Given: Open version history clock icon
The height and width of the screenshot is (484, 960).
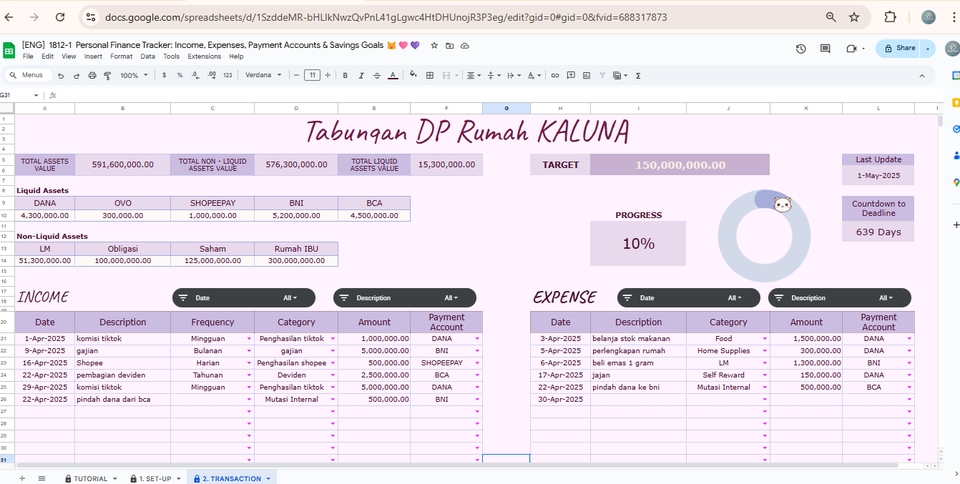Looking at the screenshot, I should [x=801, y=48].
